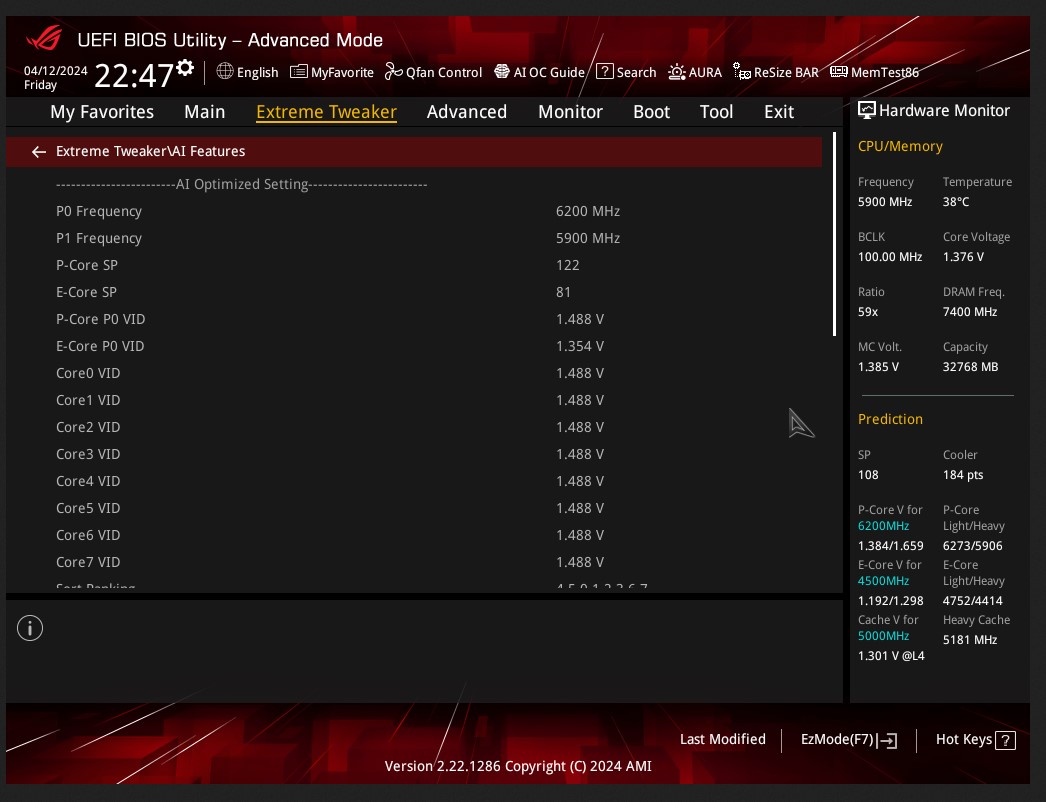The height and width of the screenshot is (802, 1046).
Task: Open the MyFavorite list icon
Action: [299, 71]
